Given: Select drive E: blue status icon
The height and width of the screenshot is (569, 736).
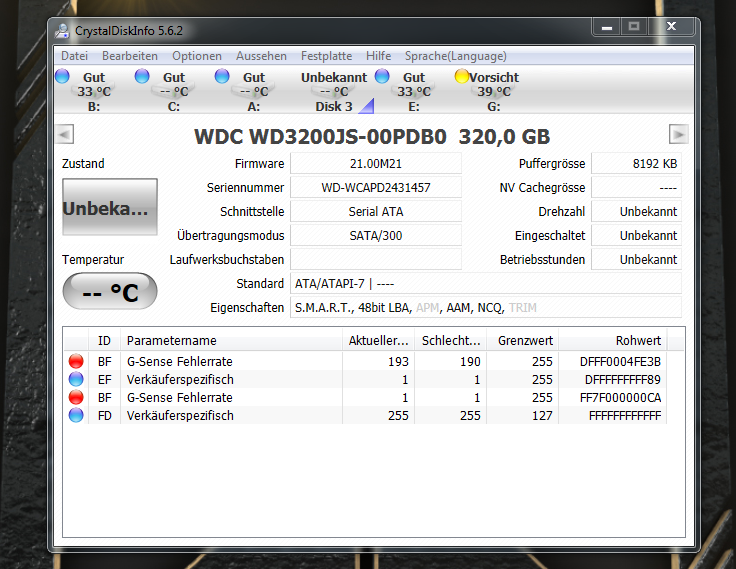Looking at the screenshot, I should (382, 76).
